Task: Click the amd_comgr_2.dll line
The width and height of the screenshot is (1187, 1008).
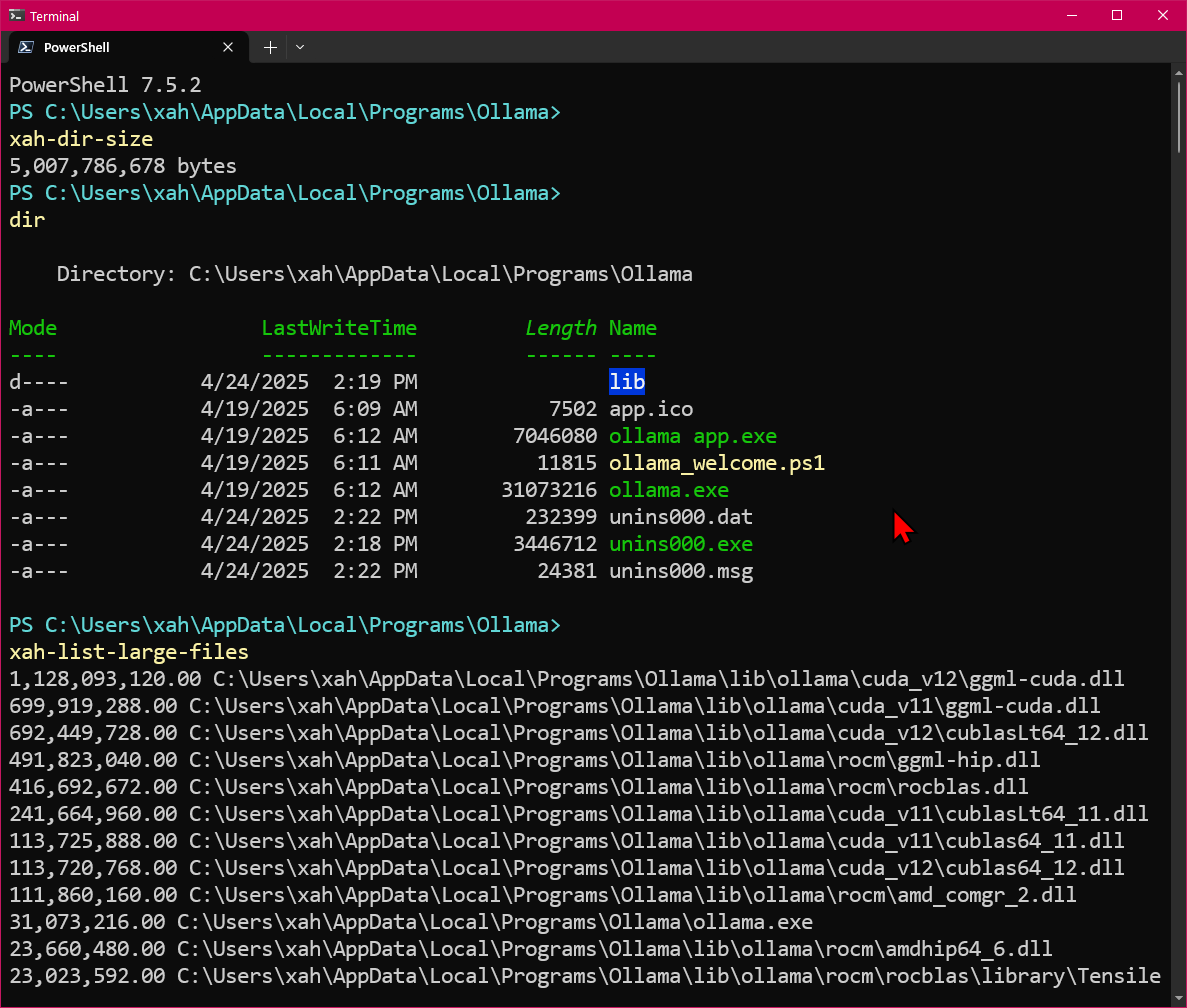Action: click(x=543, y=895)
